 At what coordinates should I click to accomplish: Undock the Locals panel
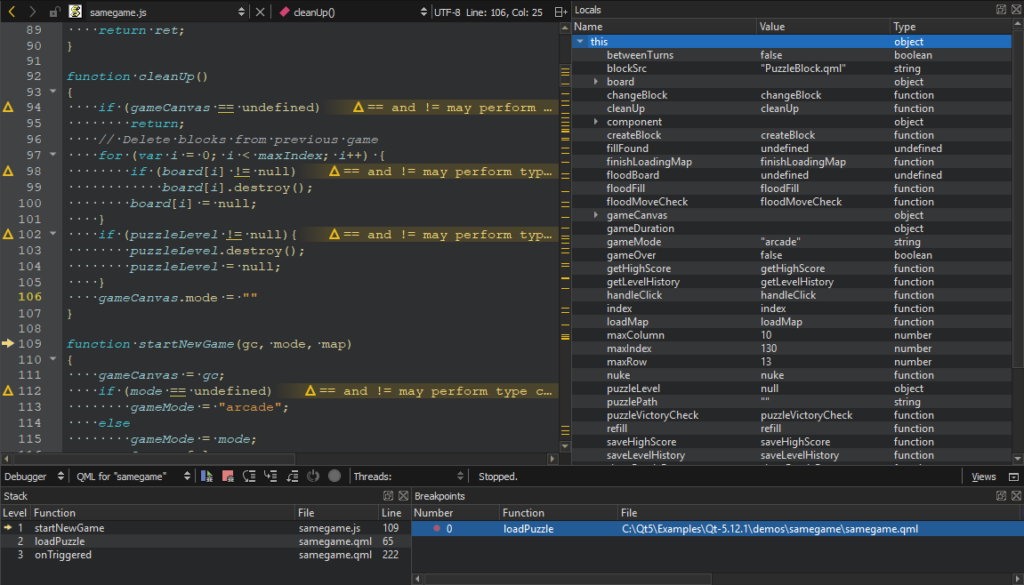1000,9
